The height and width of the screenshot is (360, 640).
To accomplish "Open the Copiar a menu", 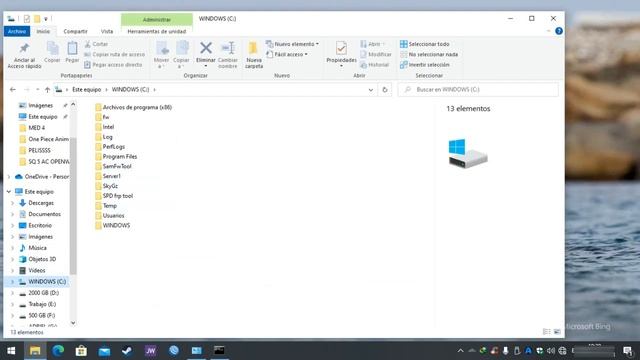I will click(181, 55).
